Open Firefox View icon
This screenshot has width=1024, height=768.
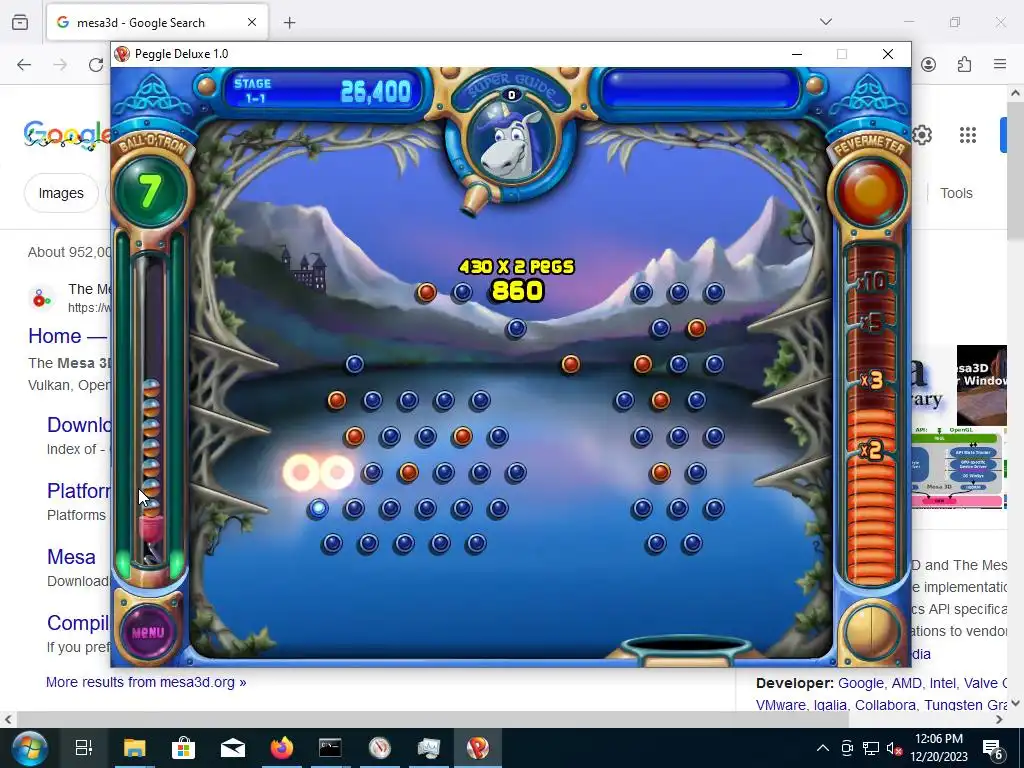coord(20,22)
